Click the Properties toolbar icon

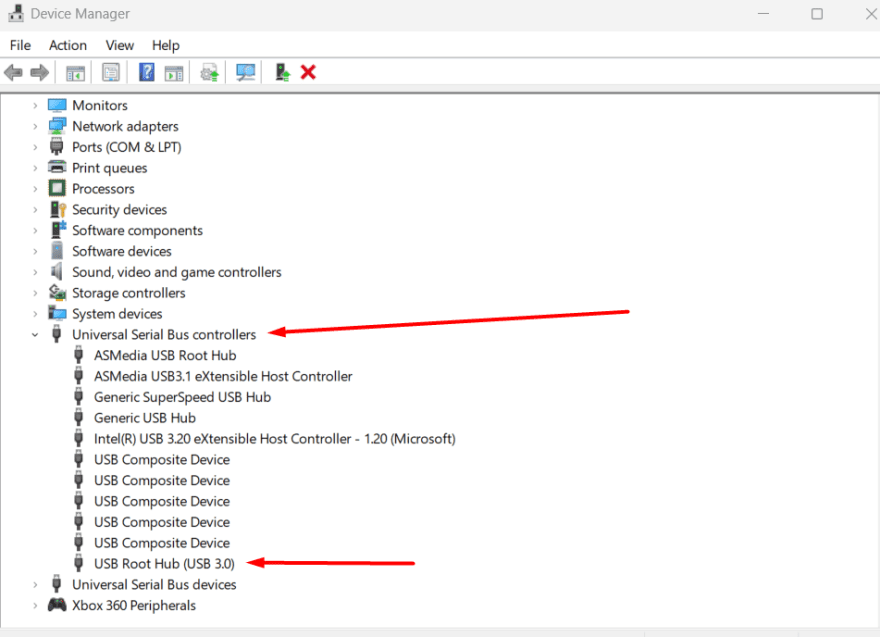(x=110, y=72)
